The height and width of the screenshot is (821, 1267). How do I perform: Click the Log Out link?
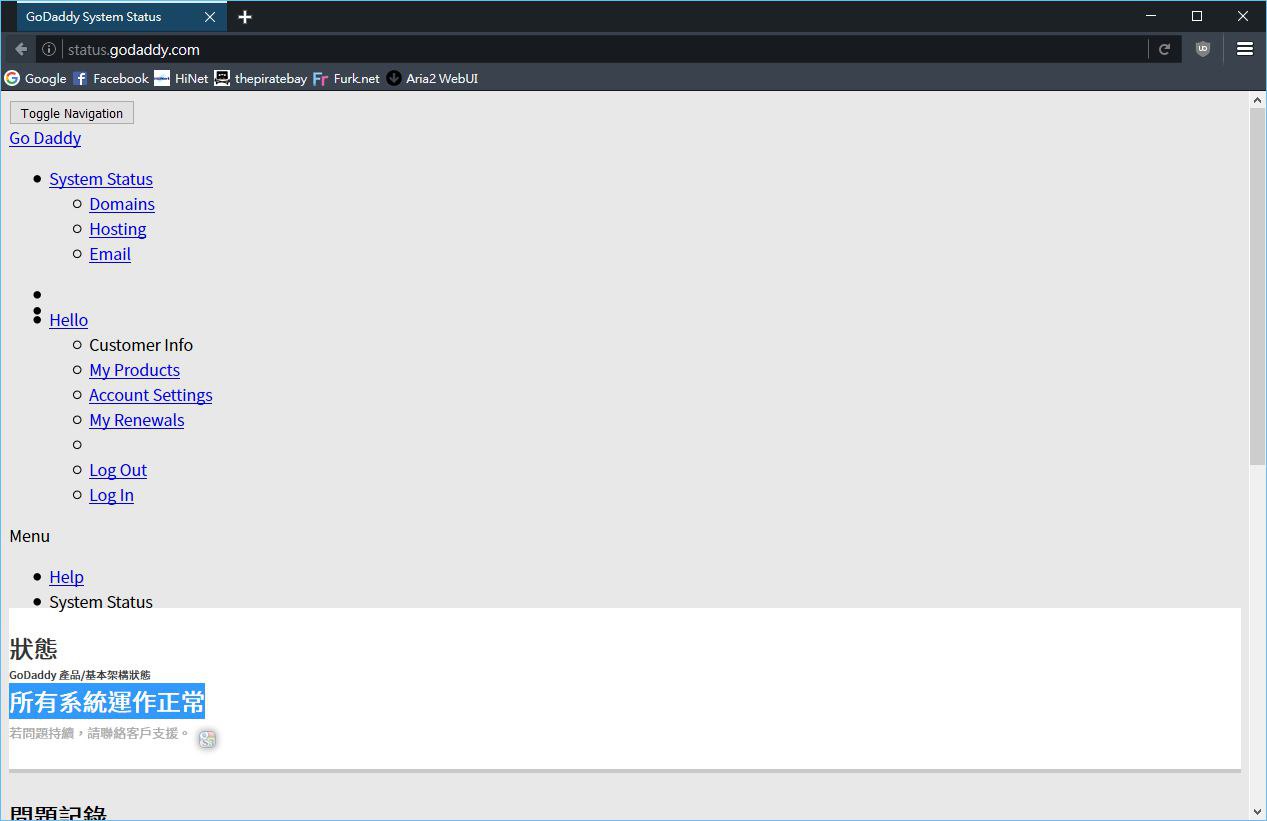(118, 470)
